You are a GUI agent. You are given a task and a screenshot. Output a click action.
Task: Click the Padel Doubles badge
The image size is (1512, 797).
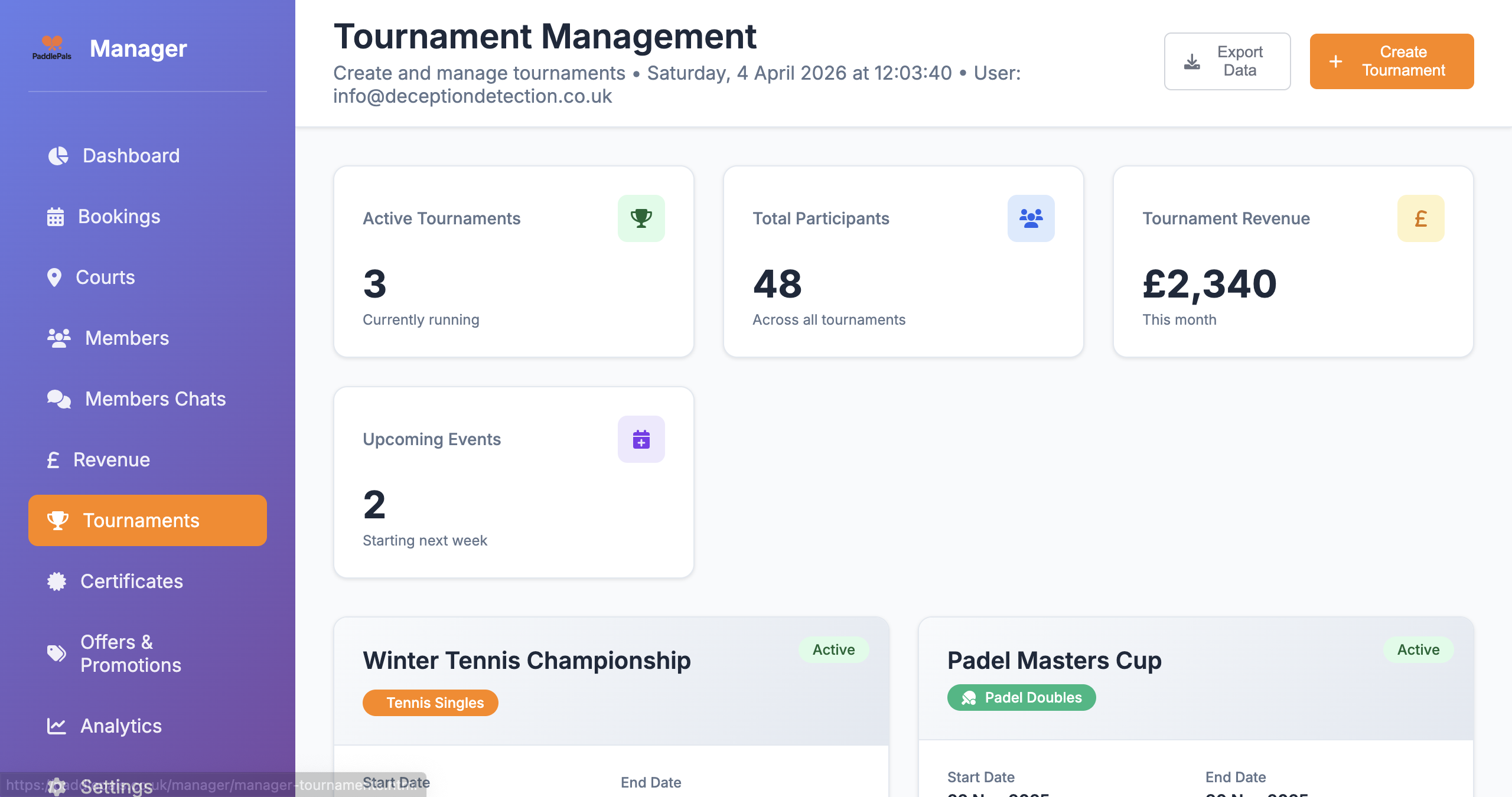coord(1022,698)
